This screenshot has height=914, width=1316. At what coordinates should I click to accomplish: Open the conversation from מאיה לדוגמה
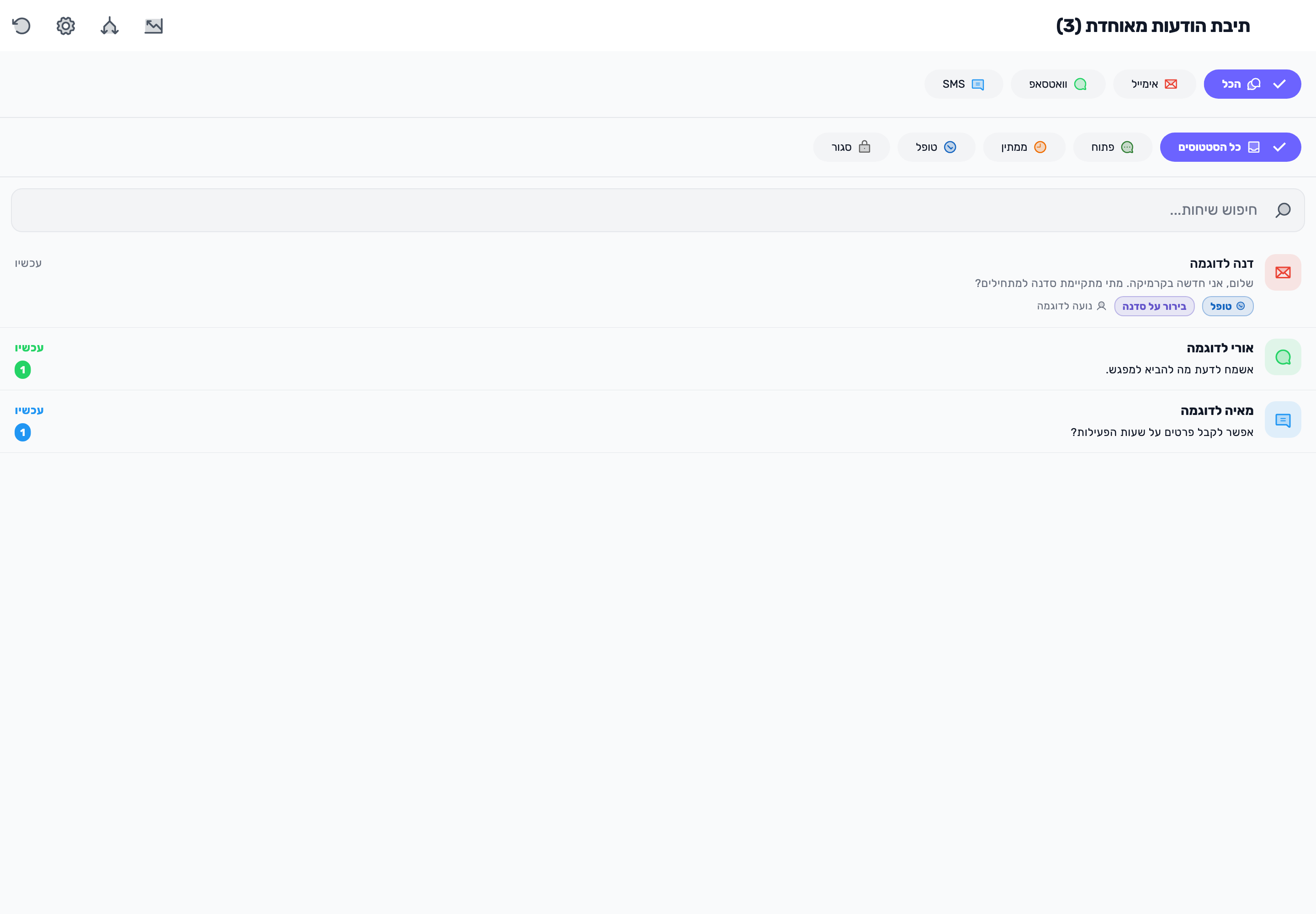coord(658,421)
